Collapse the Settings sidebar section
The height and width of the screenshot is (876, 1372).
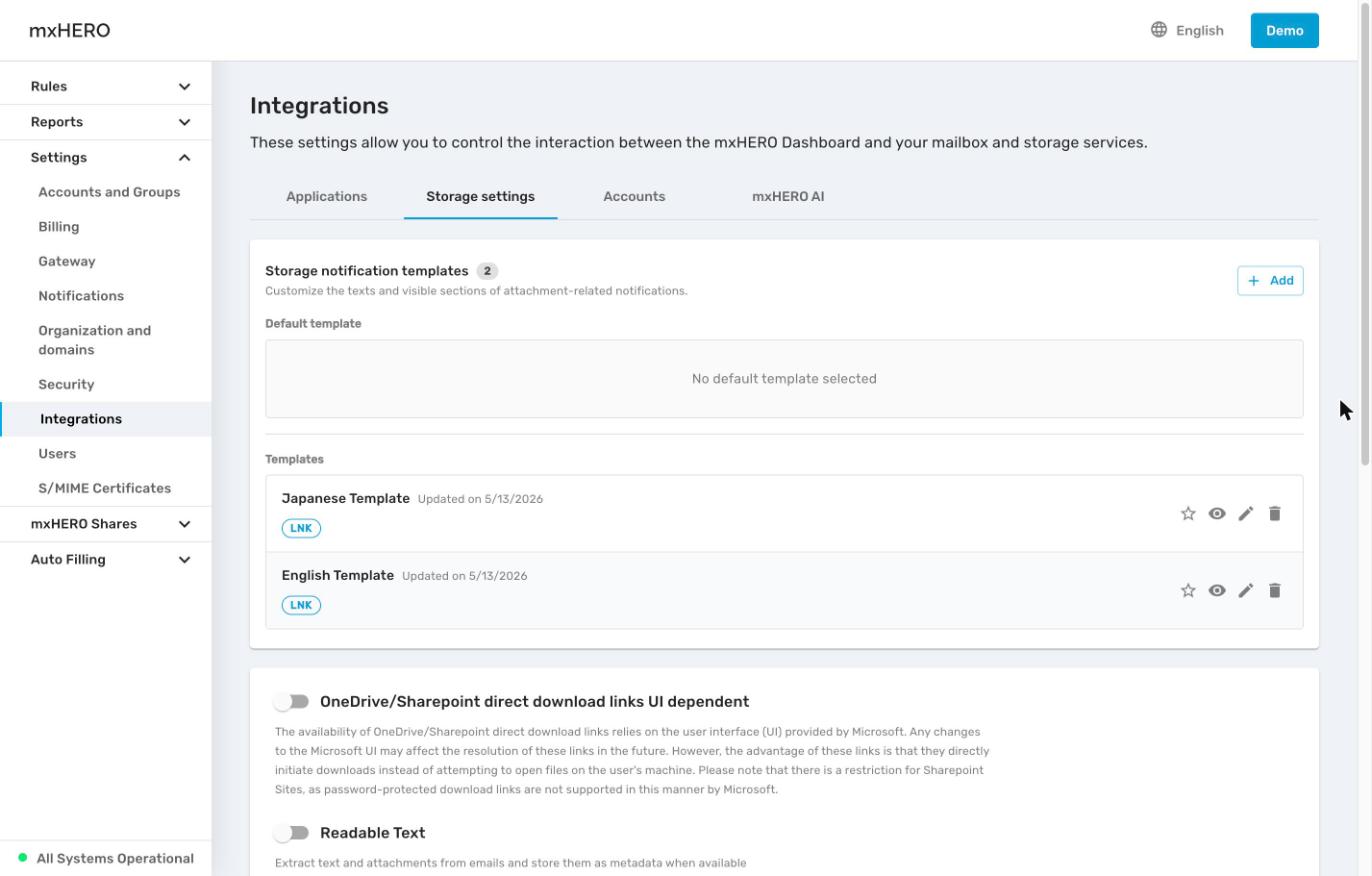(x=106, y=157)
